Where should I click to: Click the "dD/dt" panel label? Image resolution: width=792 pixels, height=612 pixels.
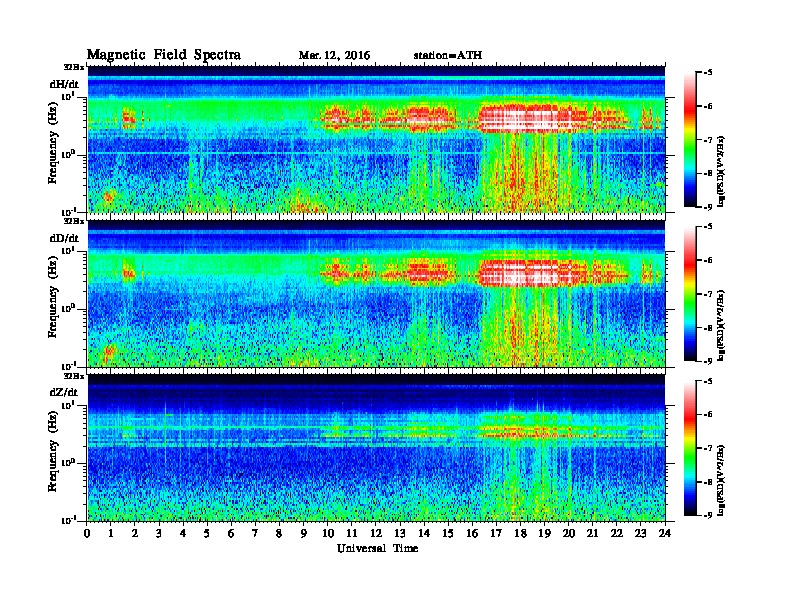[x=64, y=238]
